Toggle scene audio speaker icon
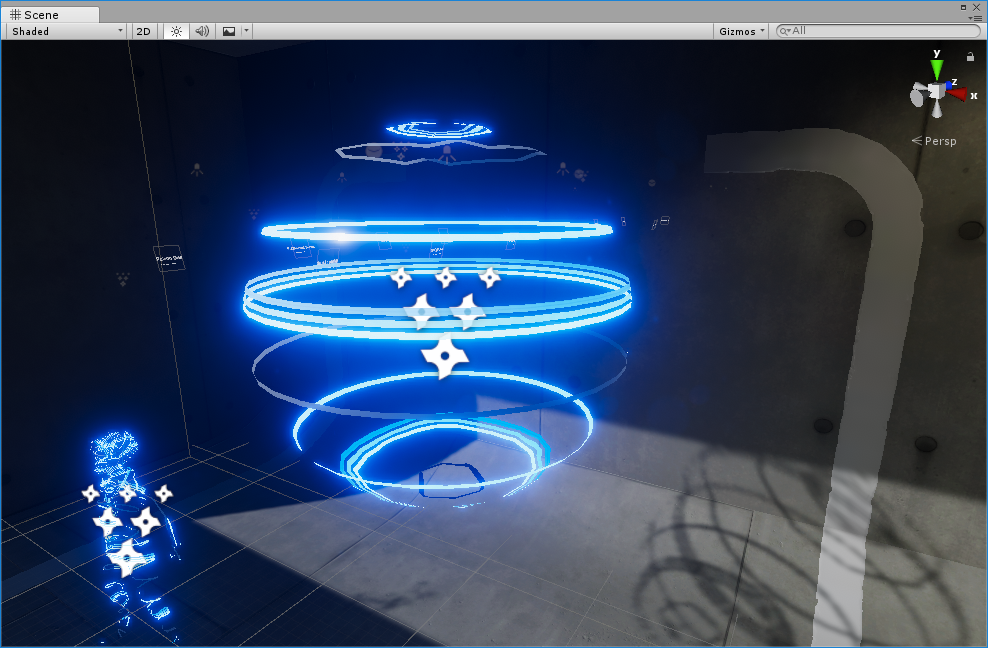Screen dimensions: 988x648 [x=202, y=31]
